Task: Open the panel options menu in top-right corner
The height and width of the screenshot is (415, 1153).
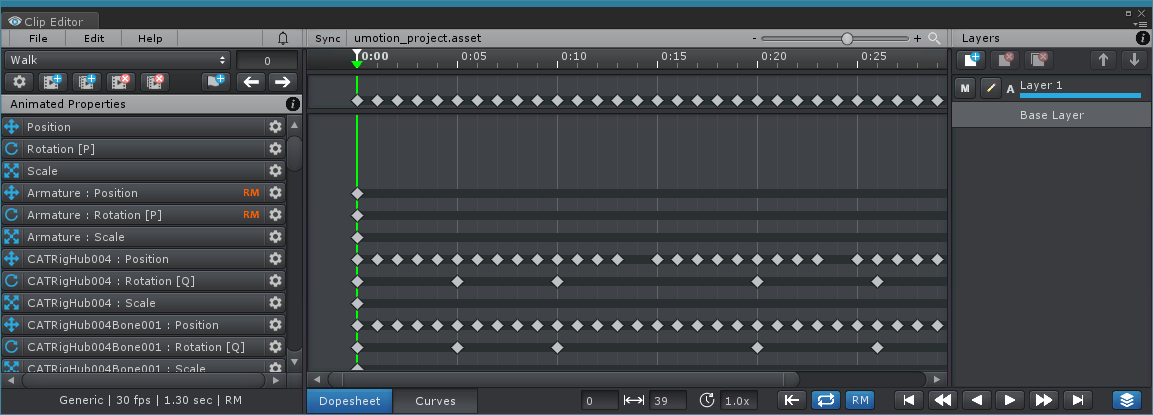Action: 1140,23
